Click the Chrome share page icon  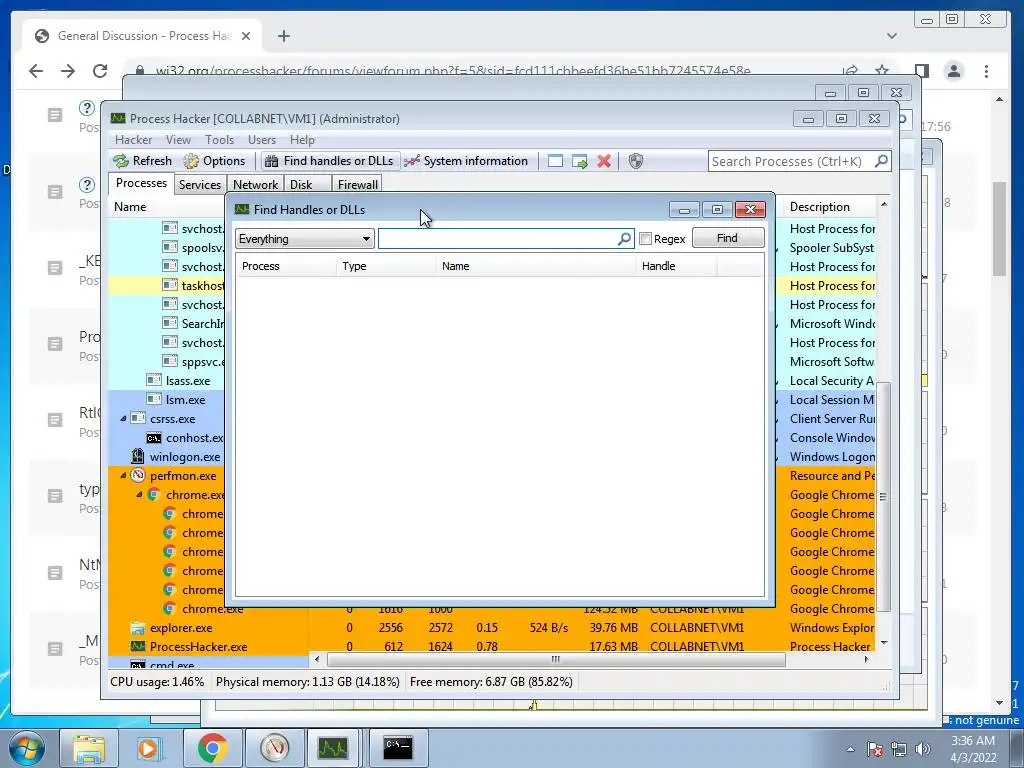tap(850, 71)
